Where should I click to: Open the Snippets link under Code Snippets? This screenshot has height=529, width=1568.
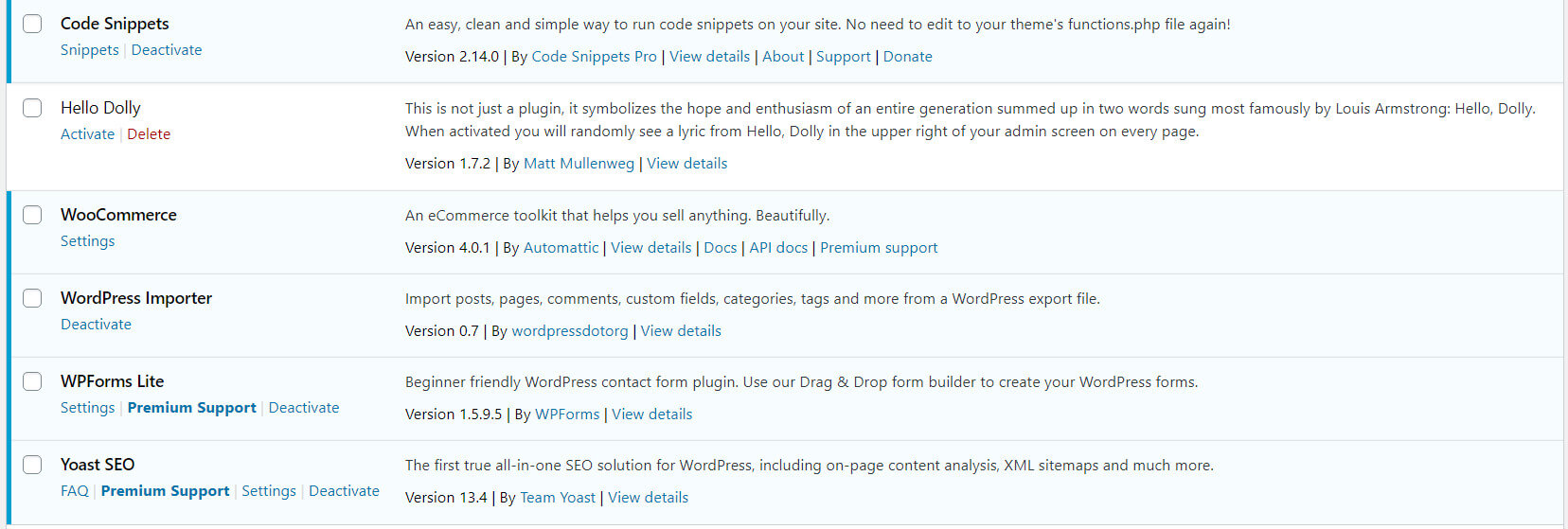pyautogui.click(x=90, y=50)
